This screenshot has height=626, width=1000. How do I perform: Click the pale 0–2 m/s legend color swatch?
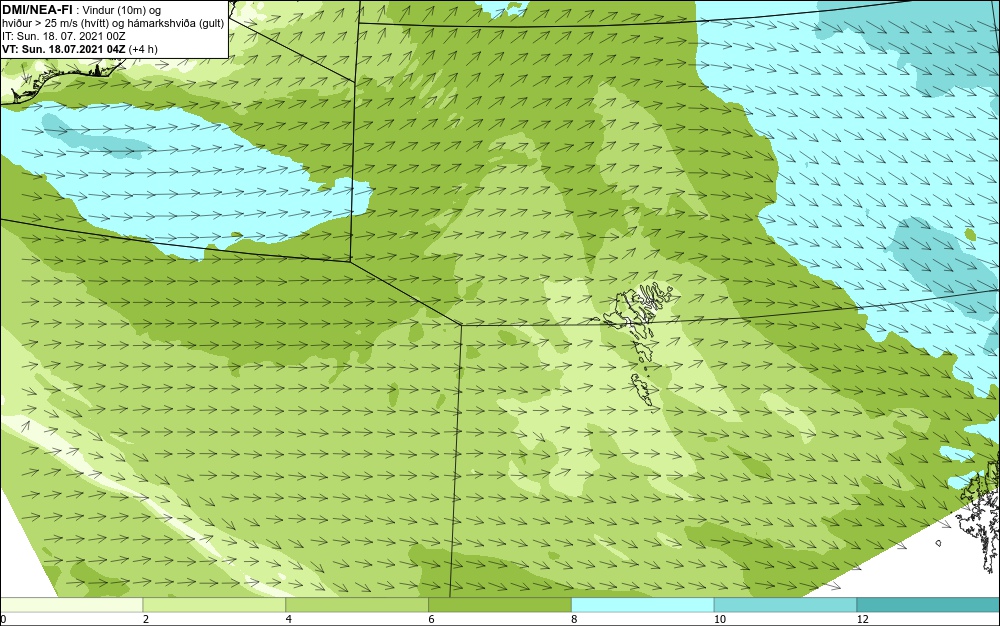71,605
